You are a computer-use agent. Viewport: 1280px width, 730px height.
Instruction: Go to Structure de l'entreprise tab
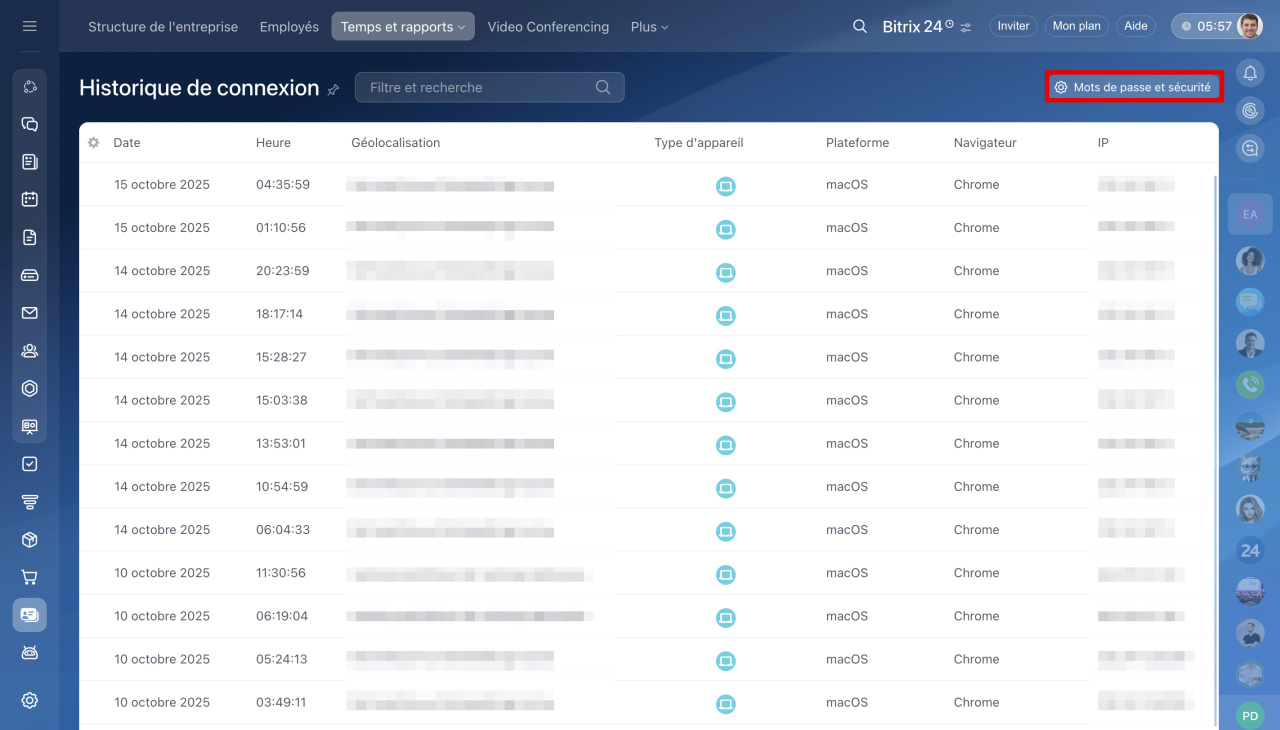pyautogui.click(x=163, y=27)
